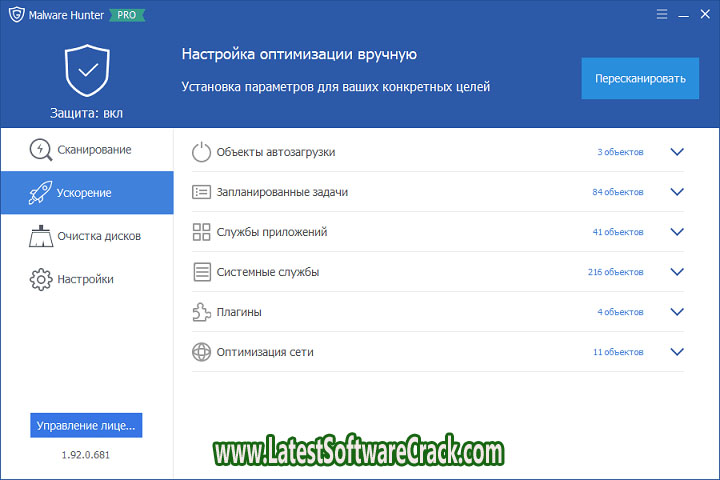Click the Оптимизация сети label
This screenshot has height=480, width=720.
point(265,352)
